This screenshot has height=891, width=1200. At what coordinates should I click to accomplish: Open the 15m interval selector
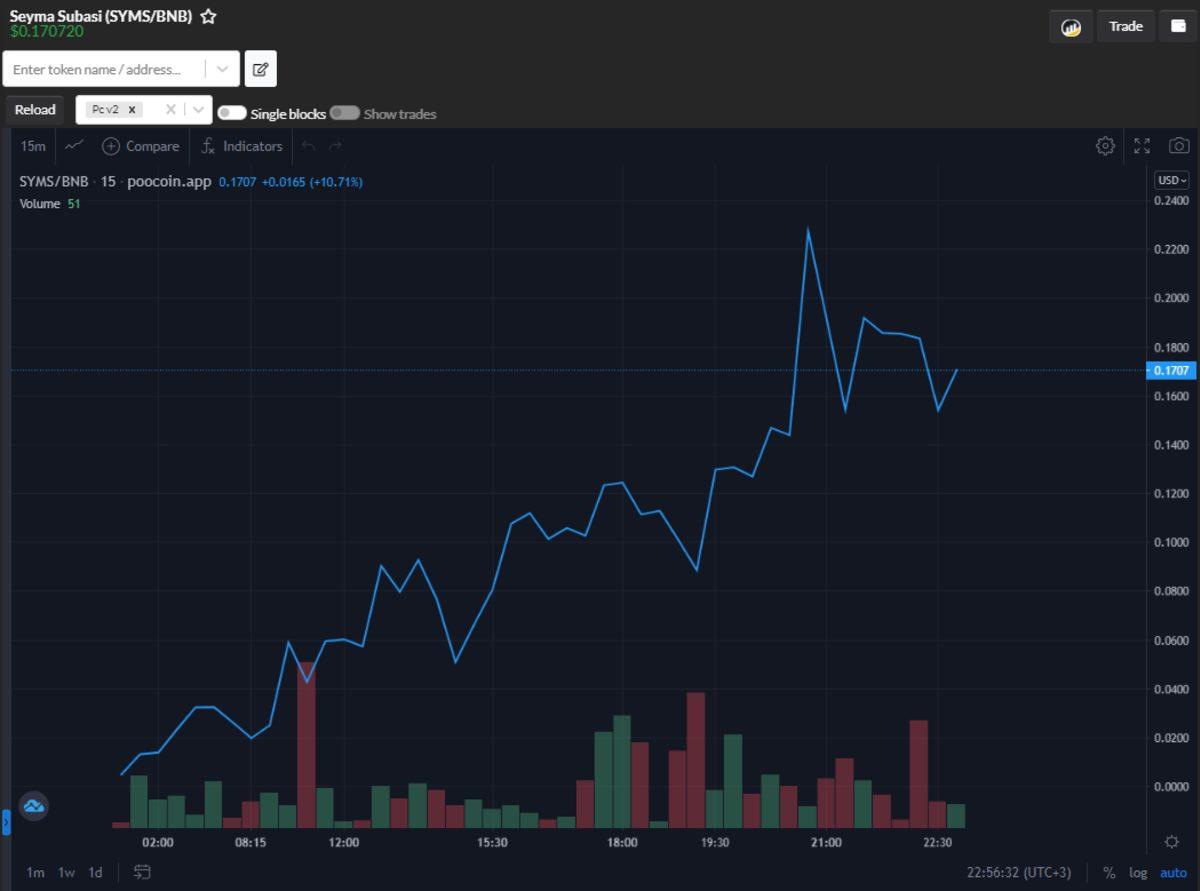[33, 146]
